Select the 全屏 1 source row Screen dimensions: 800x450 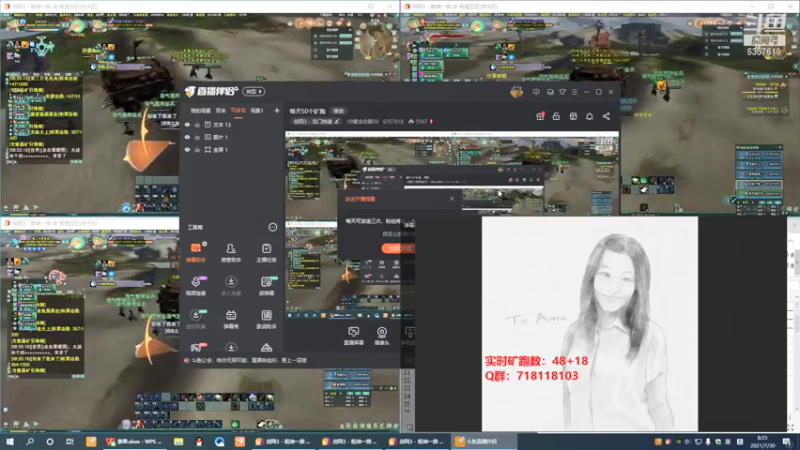[232, 149]
